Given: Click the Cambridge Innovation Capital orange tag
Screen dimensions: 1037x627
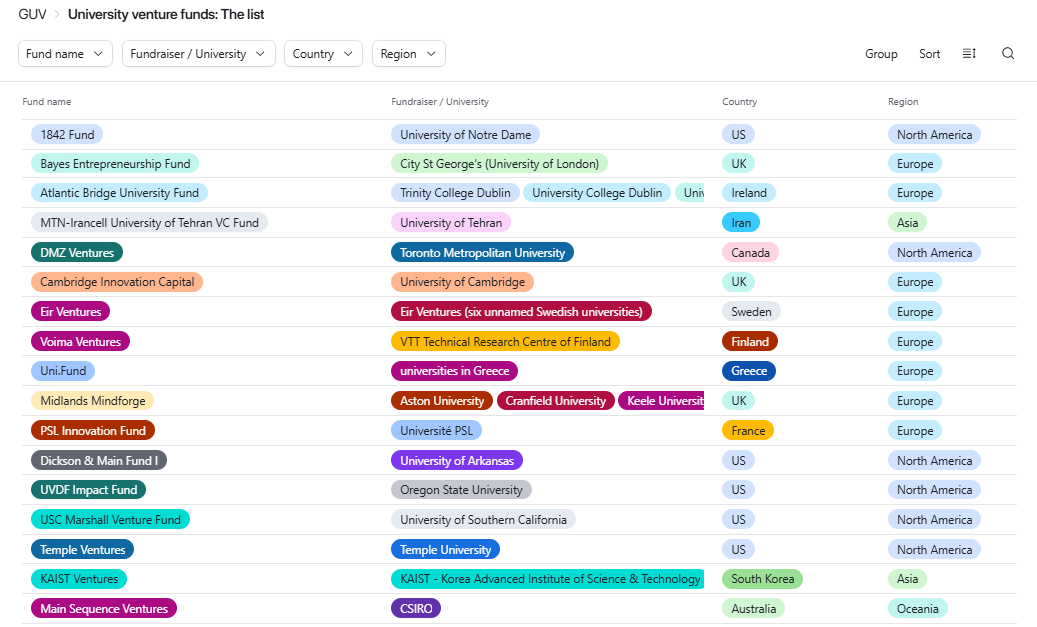Looking at the screenshot, I should [117, 282].
